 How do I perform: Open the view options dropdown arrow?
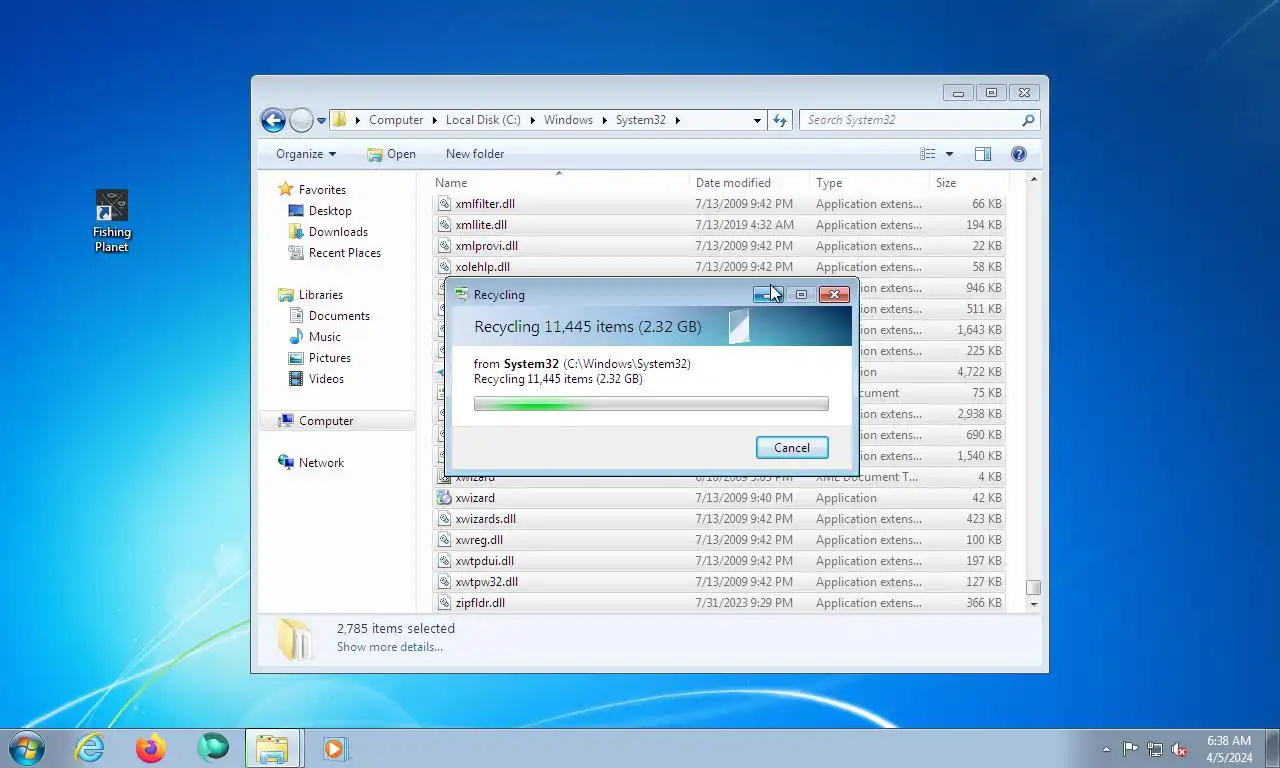949,154
